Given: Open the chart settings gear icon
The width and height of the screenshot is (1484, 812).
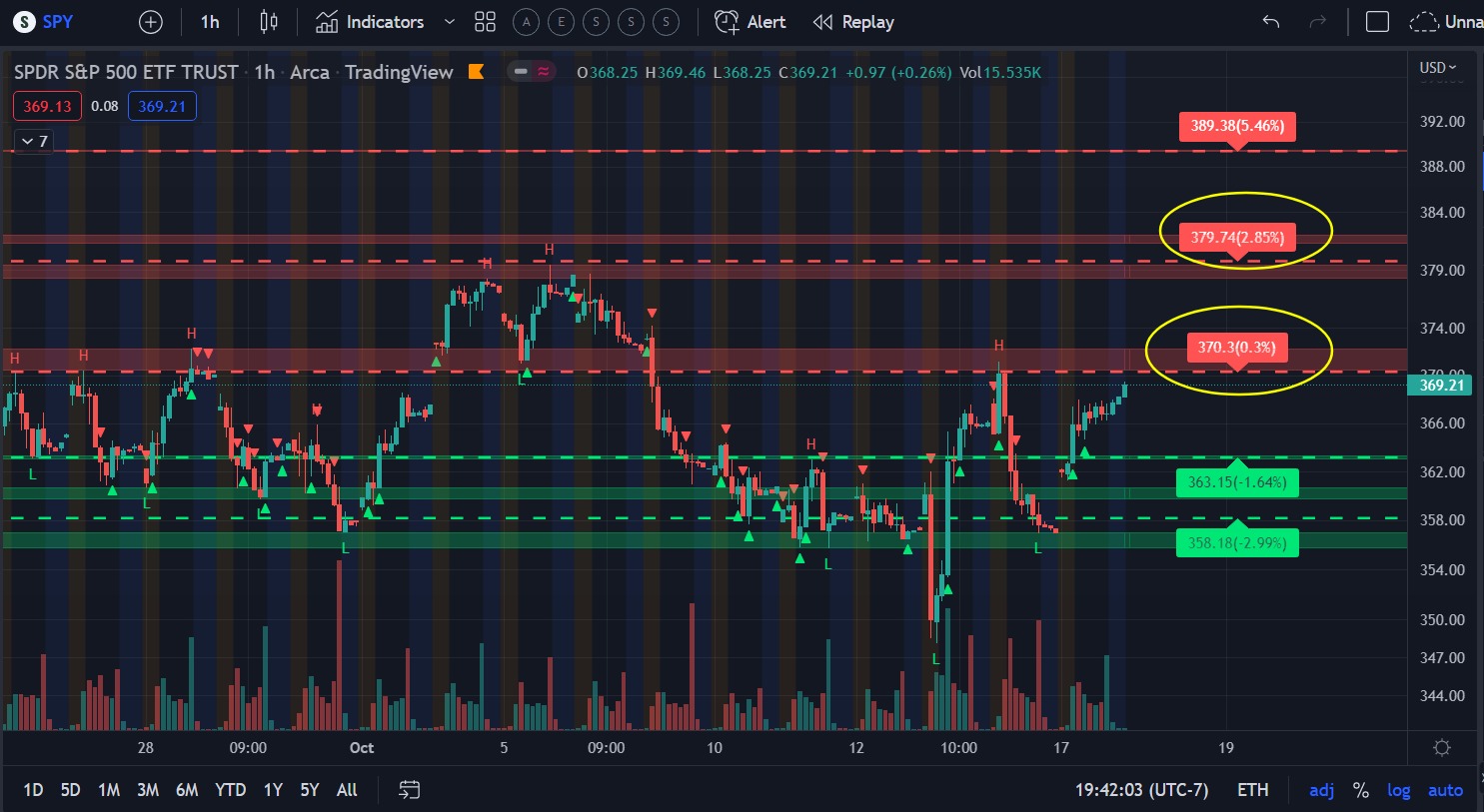Looking at the screenshot, I should click(x=1441, y=747).
